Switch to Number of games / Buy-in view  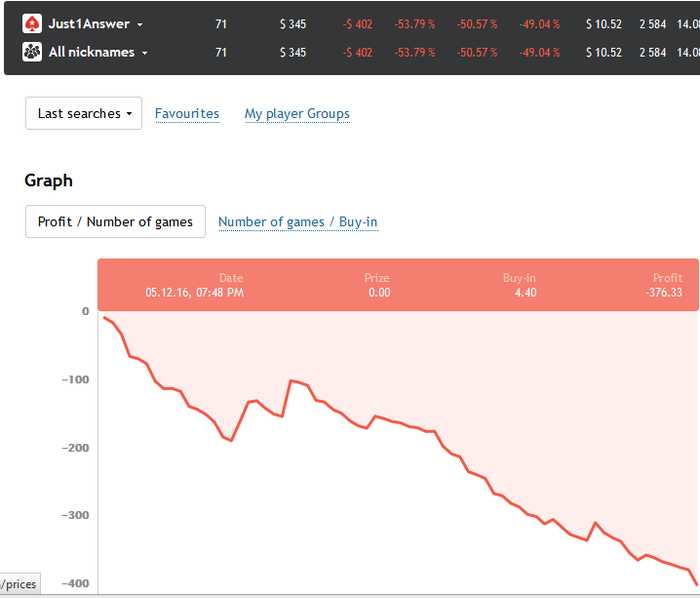[x=298, y=222]
